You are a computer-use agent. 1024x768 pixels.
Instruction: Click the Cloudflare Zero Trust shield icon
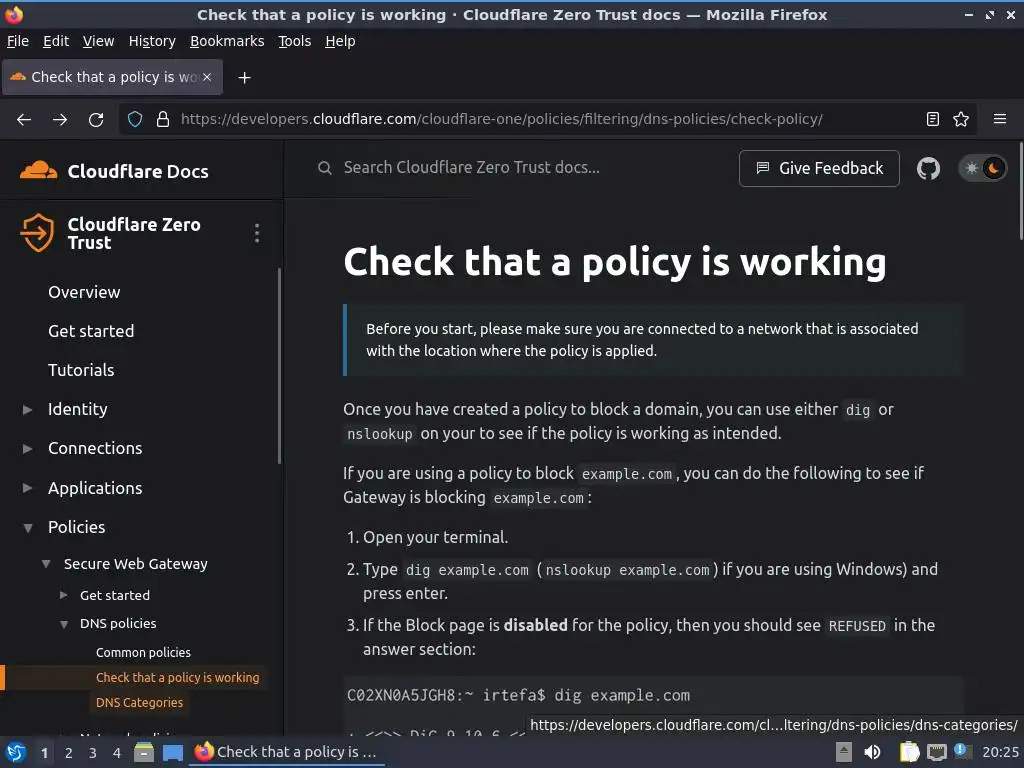37,232
